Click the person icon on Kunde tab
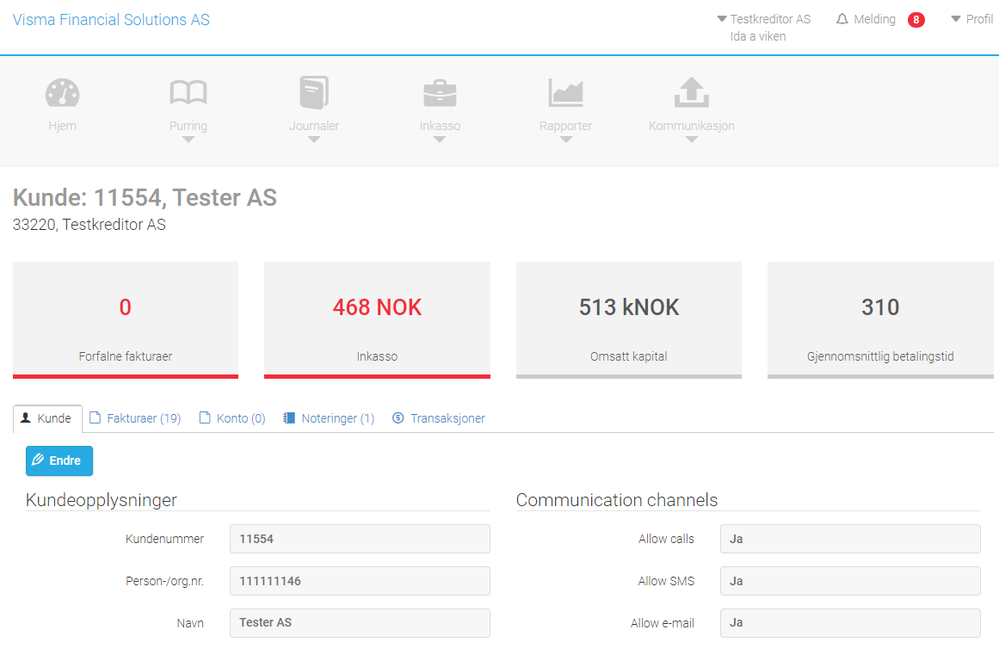The width and height of the screenshot is (999, 662). tap(25, 418)
